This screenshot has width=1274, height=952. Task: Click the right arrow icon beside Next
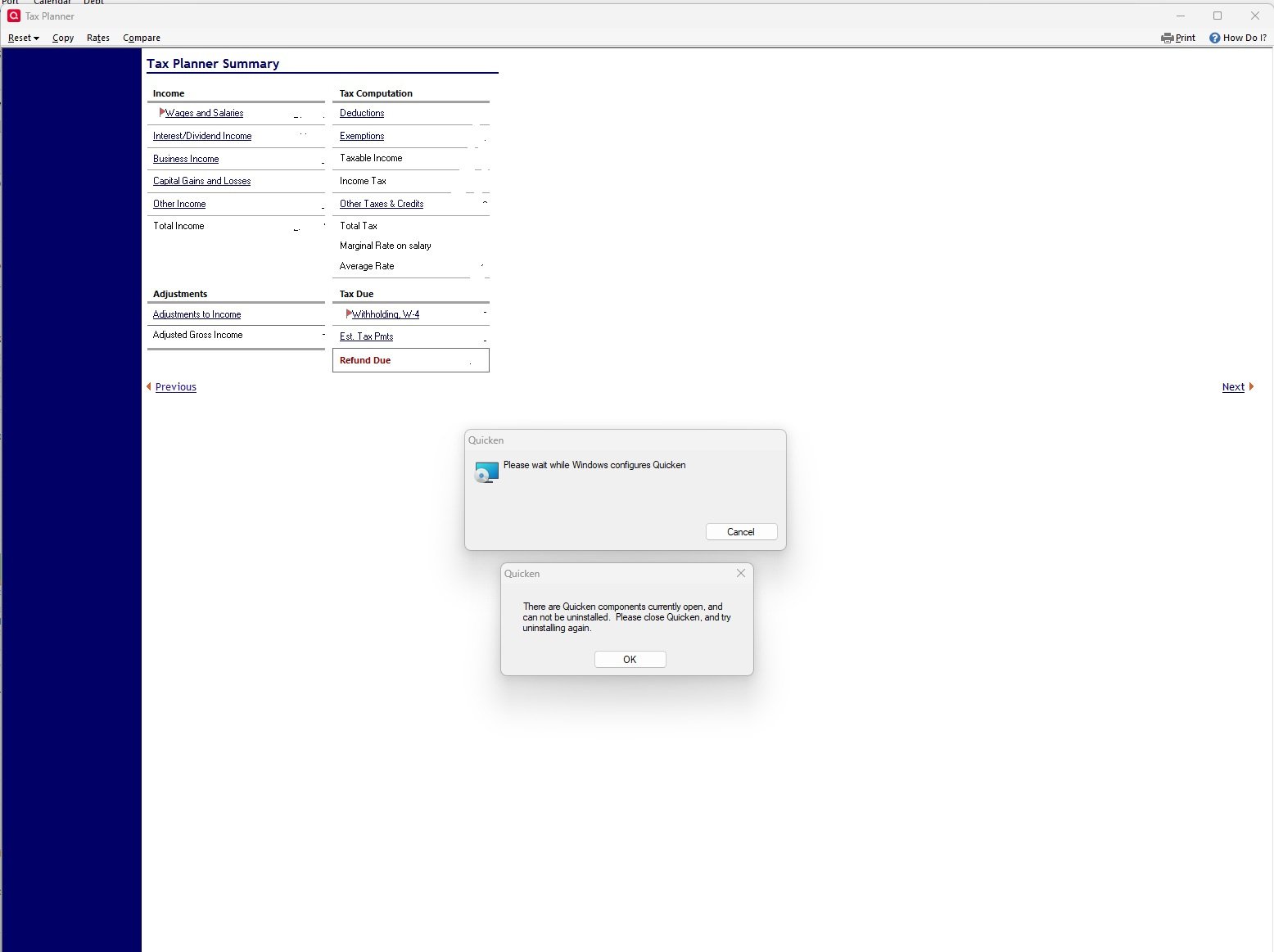point(1251,386)
